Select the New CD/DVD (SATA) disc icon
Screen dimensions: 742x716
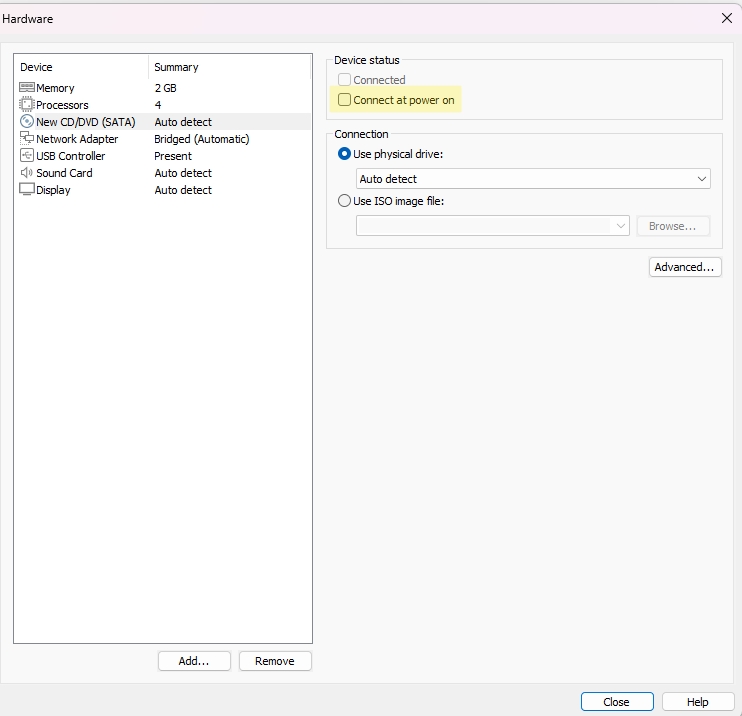[x=27, y=122]
